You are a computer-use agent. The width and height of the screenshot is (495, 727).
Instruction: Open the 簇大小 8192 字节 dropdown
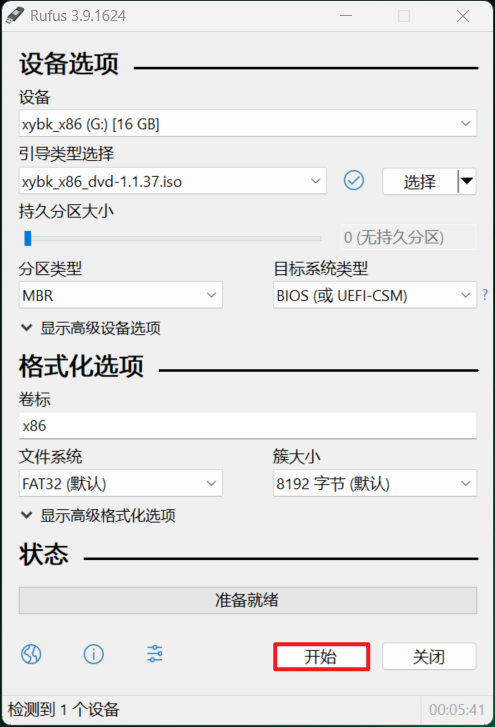click(x=374, y=483)
